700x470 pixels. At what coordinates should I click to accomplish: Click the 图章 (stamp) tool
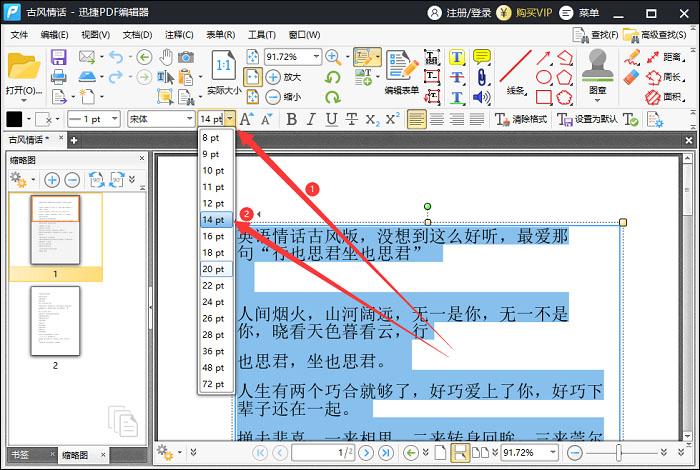(x=598, y=73)
